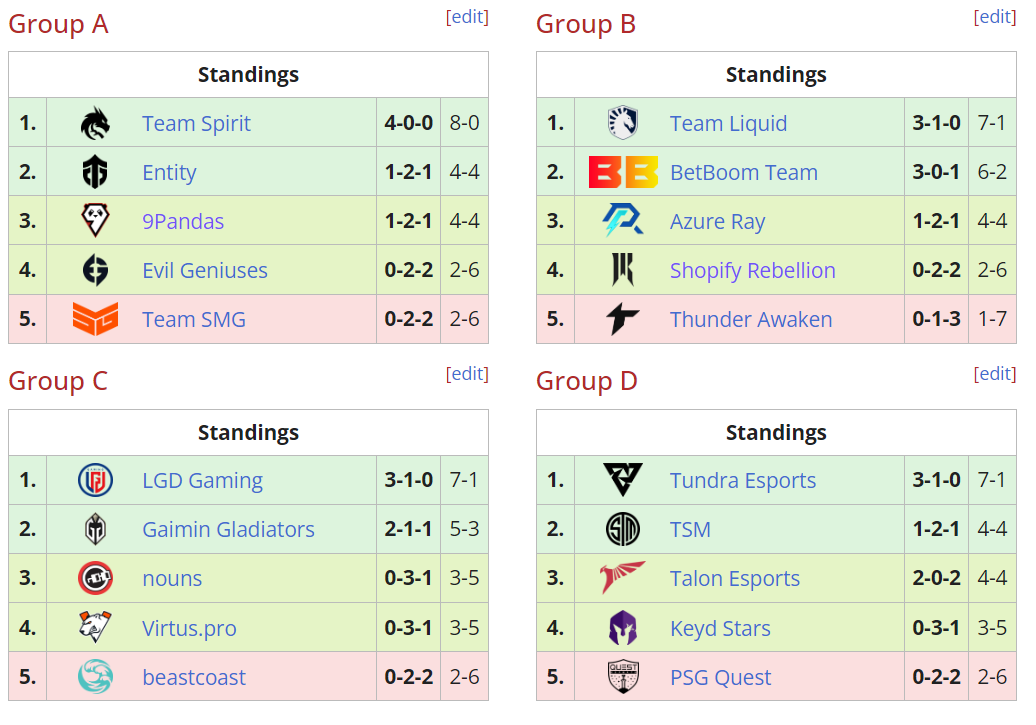1036x725 pixels.
Task: Click the TSM logo icon
Action: click(x=623, y=530)
